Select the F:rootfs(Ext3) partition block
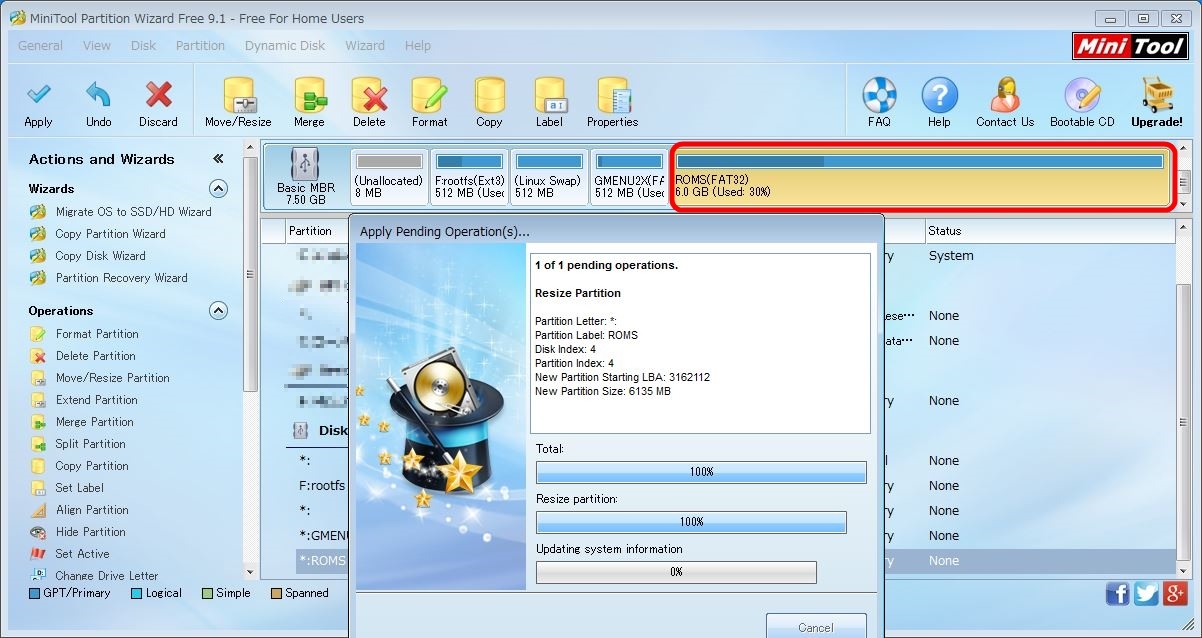This screenshot has width=1202, height=638. point(469,177)
